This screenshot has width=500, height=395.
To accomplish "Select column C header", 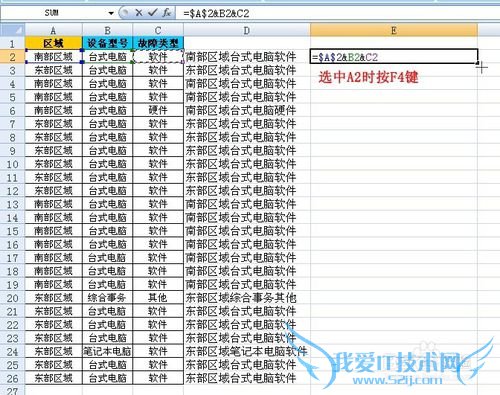I will (x=158, y=31).
